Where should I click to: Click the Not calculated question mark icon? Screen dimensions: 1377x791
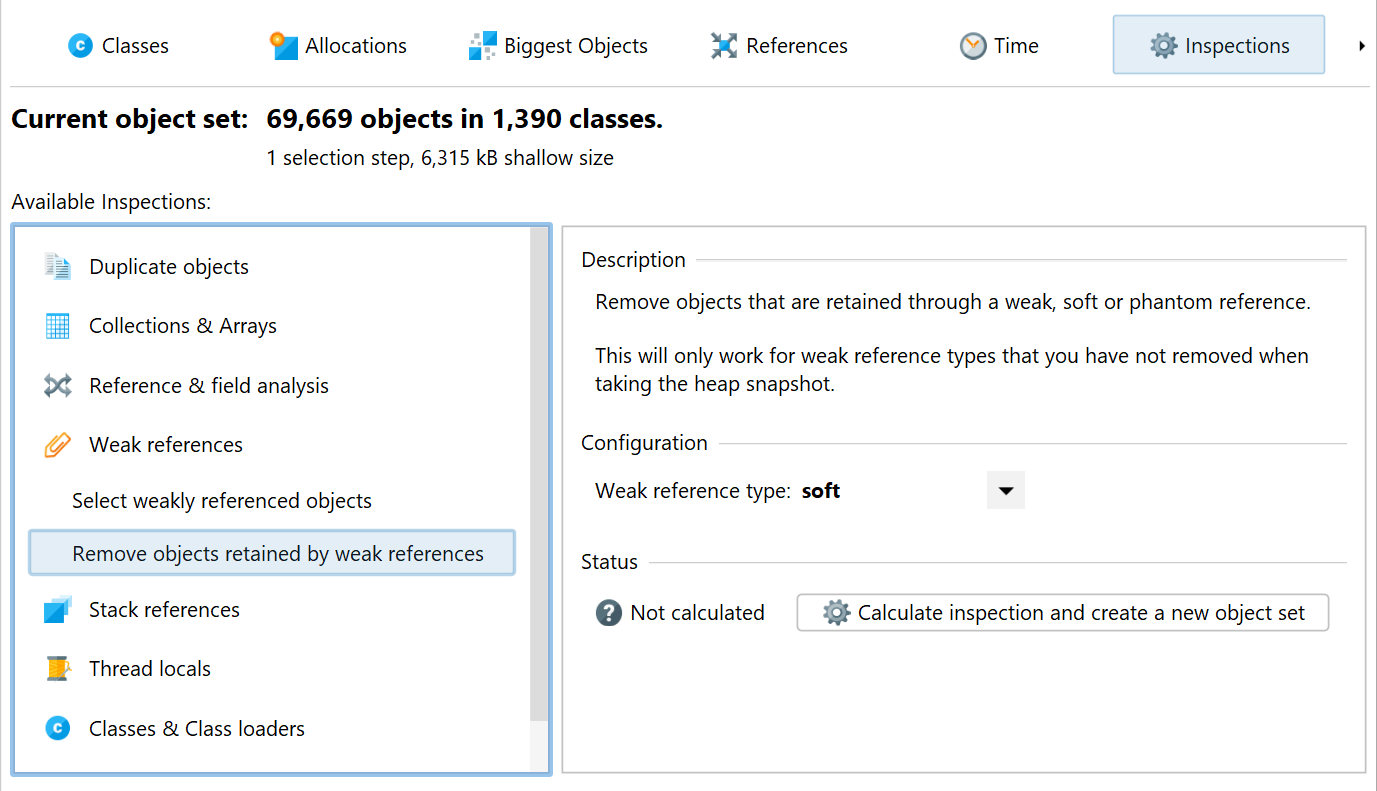pos(609,613)
